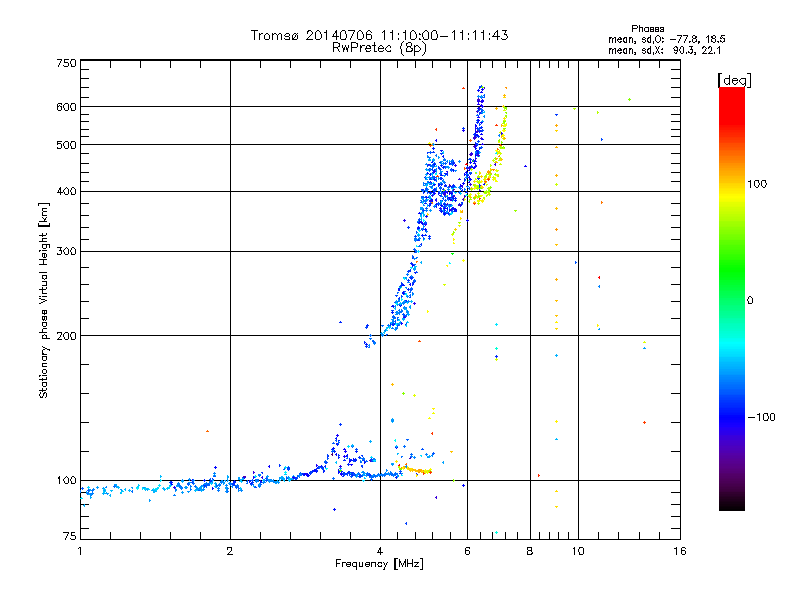Viewport: 800px width, 600px height.
Task: Click the y-axis tick label '750'
Action: 66,63
